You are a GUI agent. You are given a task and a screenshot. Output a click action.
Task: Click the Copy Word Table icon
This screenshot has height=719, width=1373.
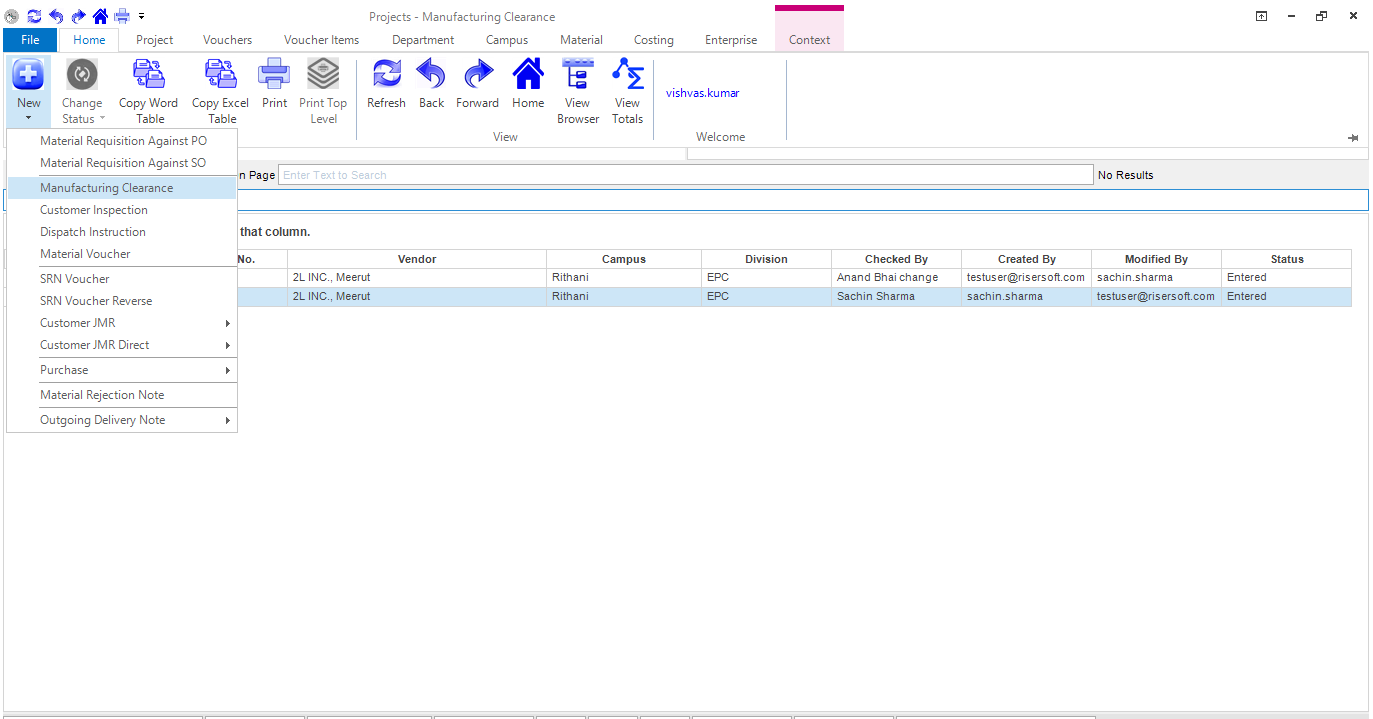point(149,75)
